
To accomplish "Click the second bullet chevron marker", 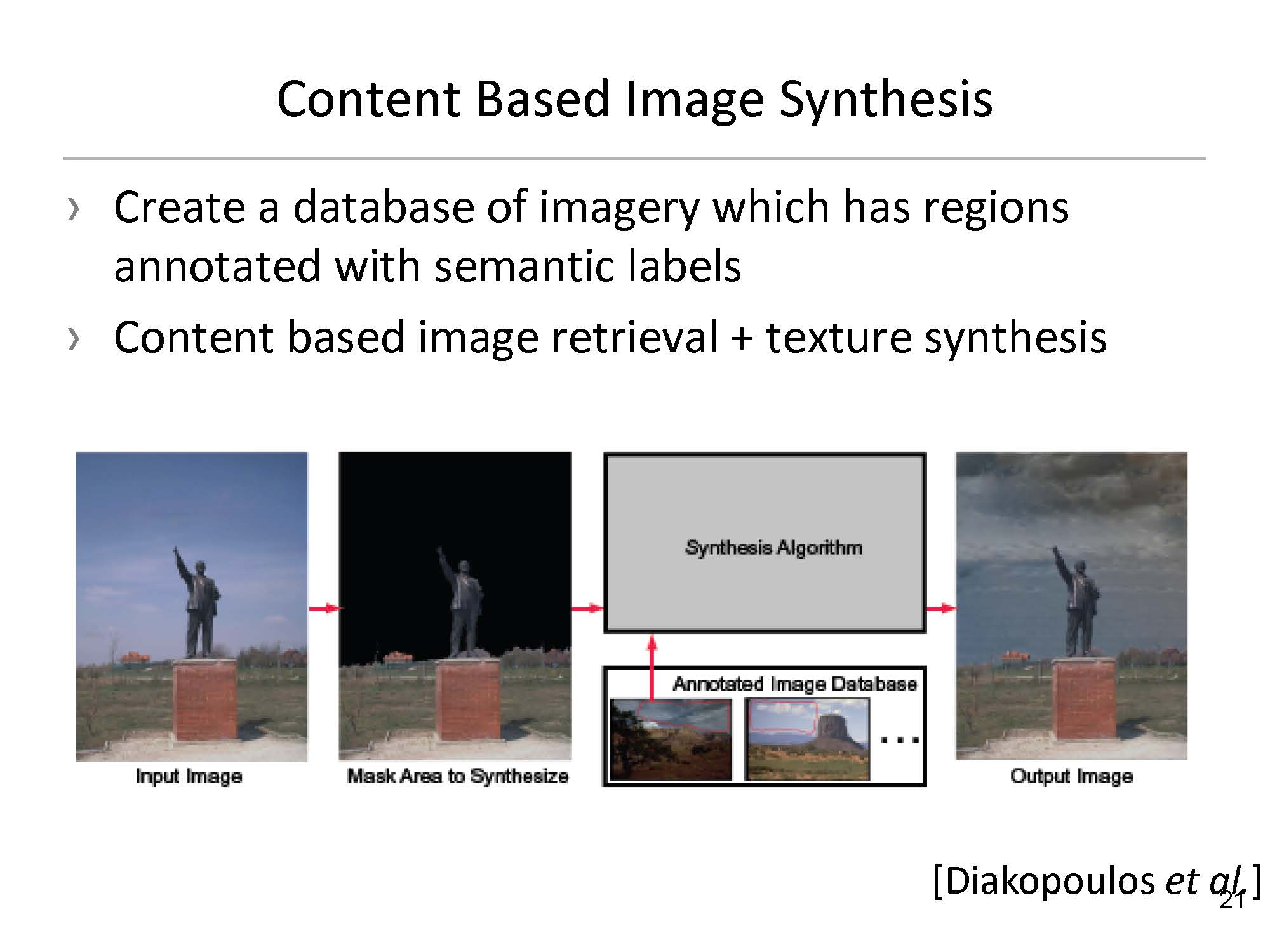I will point(74,339).
